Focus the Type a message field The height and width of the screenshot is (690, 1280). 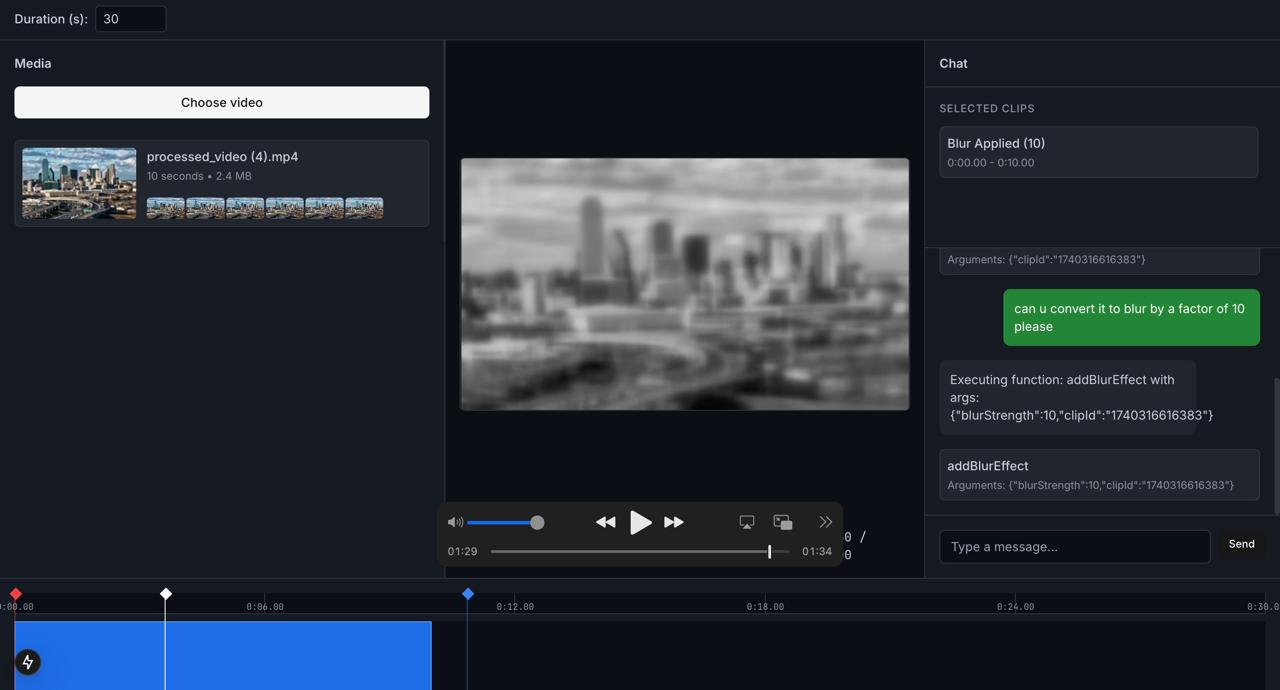click(1075, 547)
